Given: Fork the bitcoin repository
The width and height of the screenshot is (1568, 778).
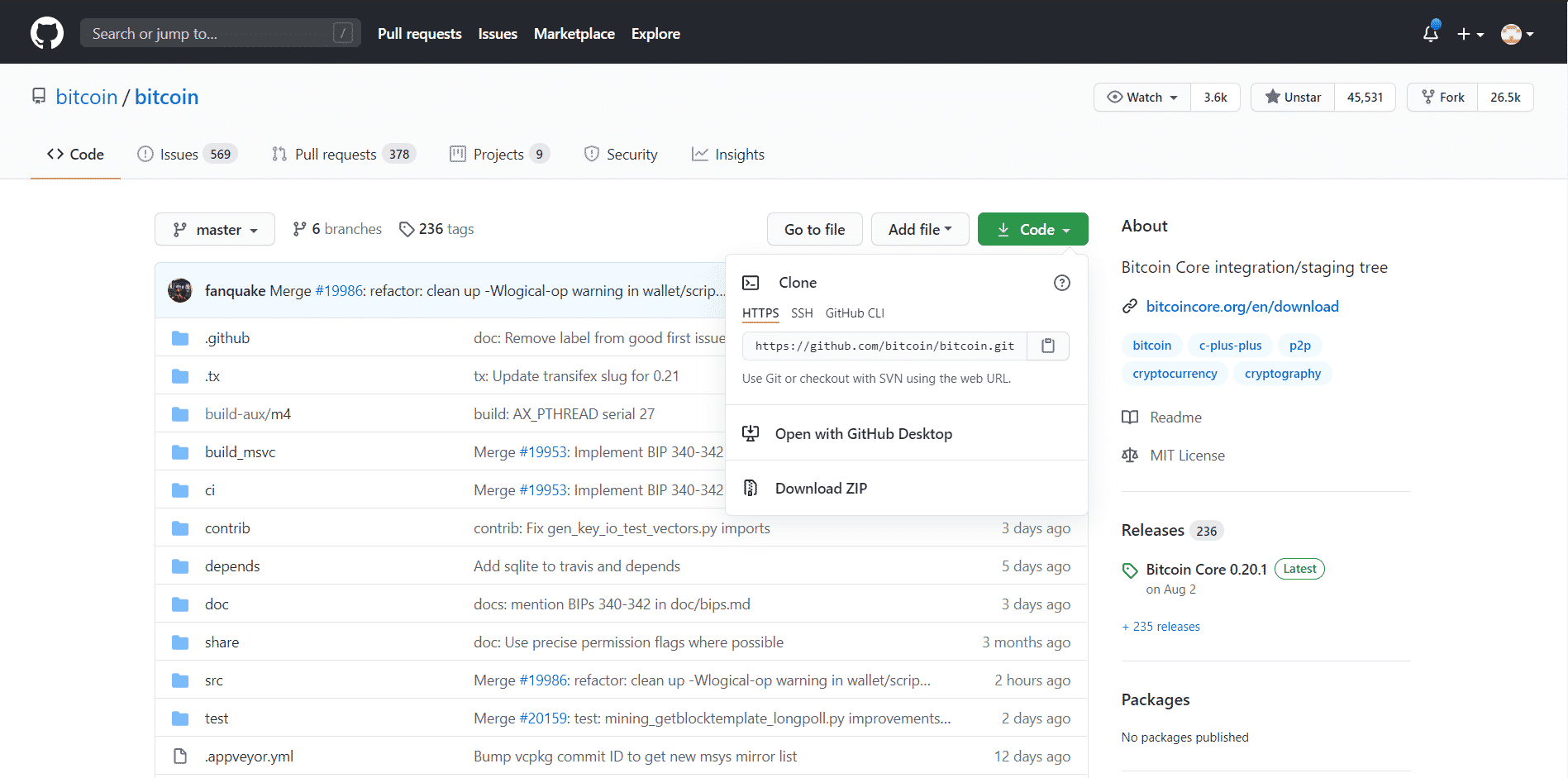Looking at the screenshot, I should (1442, 98).
